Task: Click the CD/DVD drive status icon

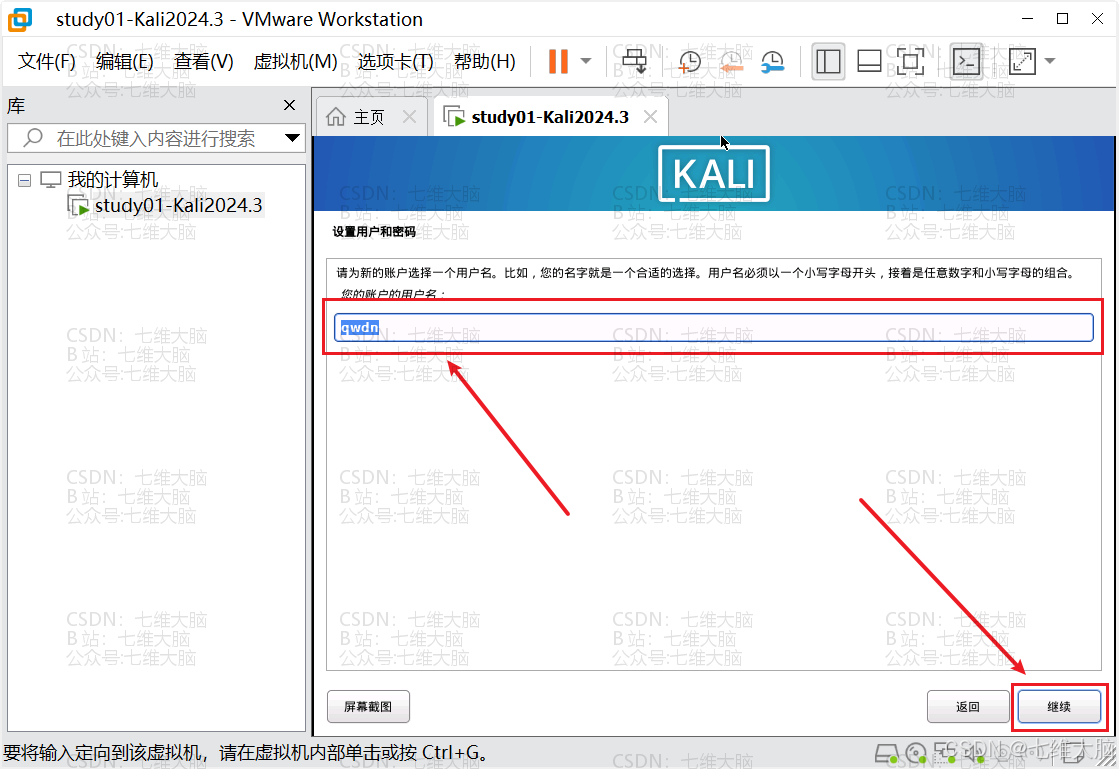Action: click(916, 753)
